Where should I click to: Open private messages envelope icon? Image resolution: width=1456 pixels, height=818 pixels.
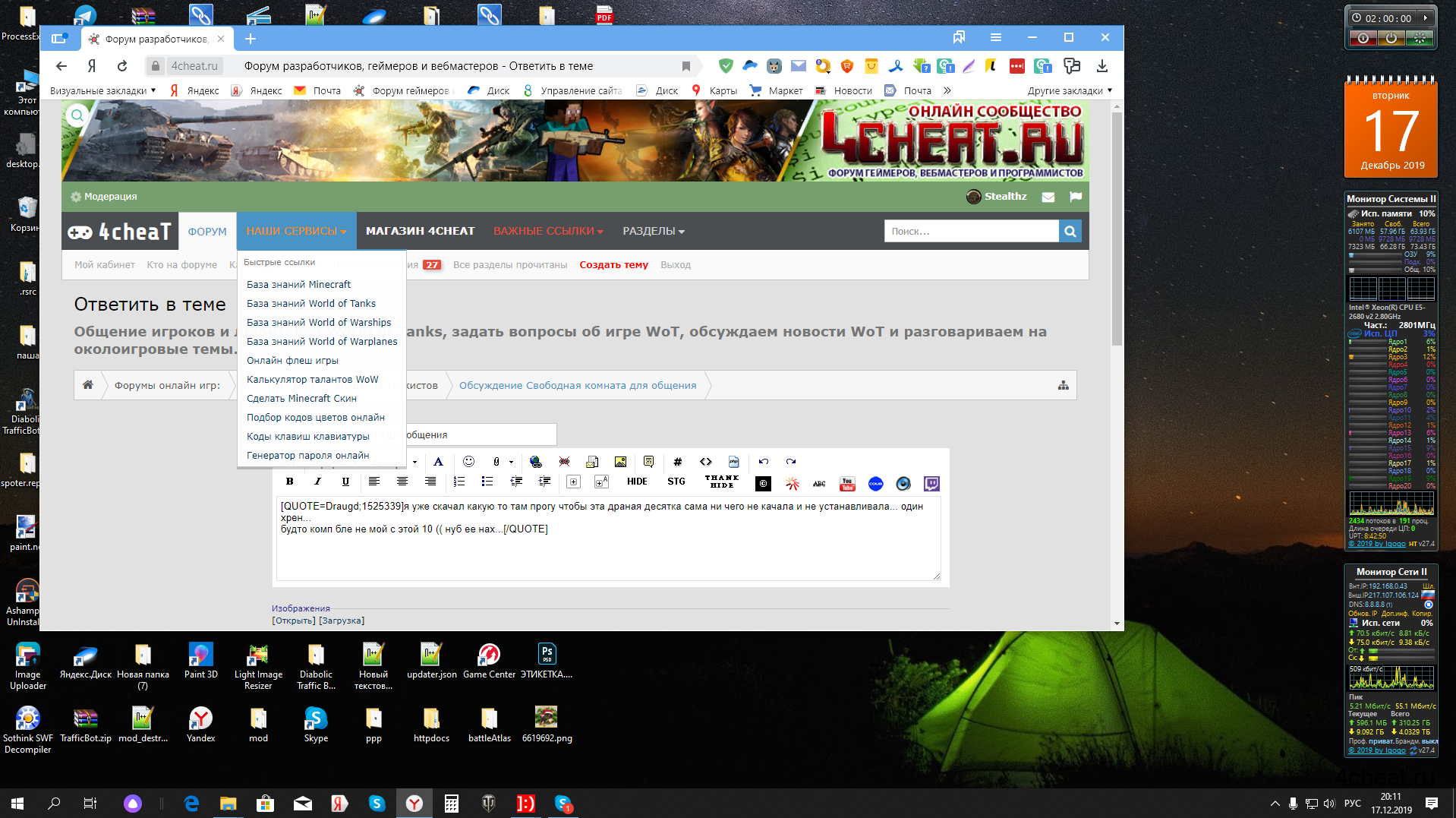coord(1048,197)
